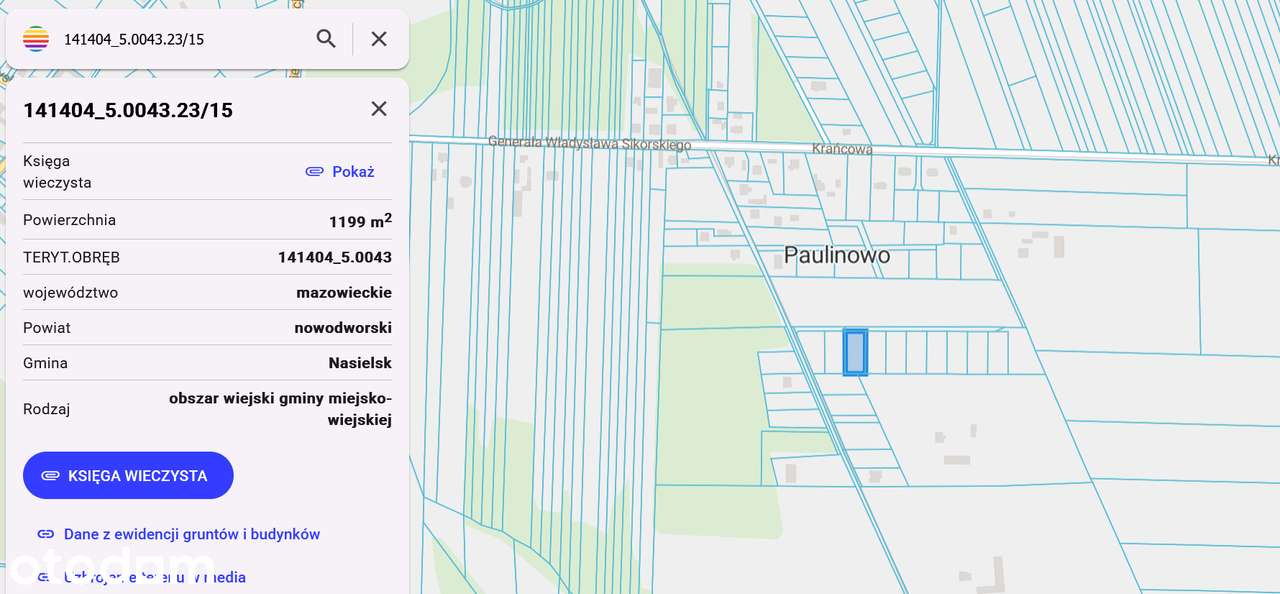Screen dimensions: 1280x594
Task: Click the województwo value mazowieckie
Action: tap(344, 293)
